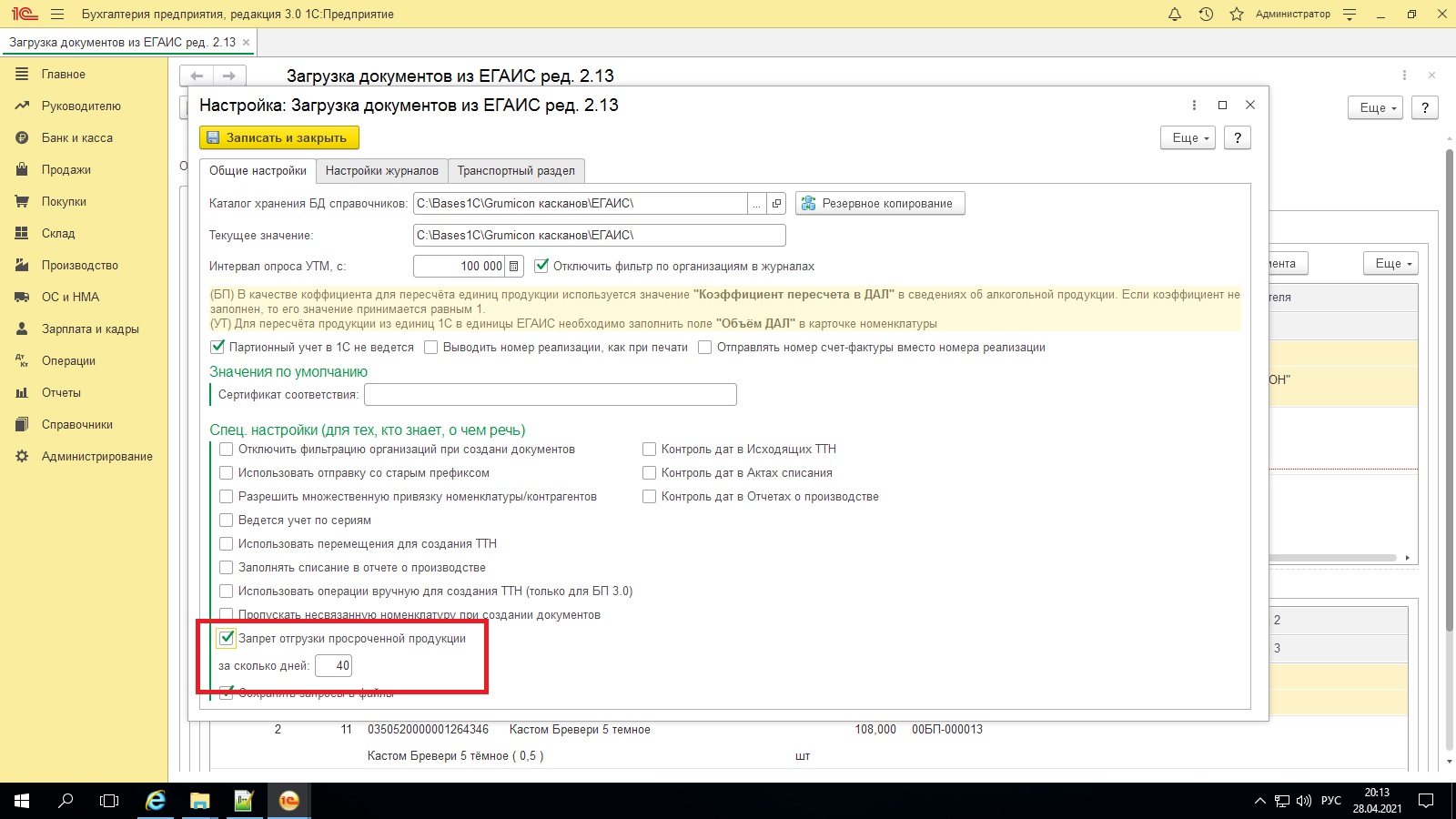This screenshot has height=819, width=1456.
Task: Click the за сколько дней field
Action: click(x=334, y=665)
